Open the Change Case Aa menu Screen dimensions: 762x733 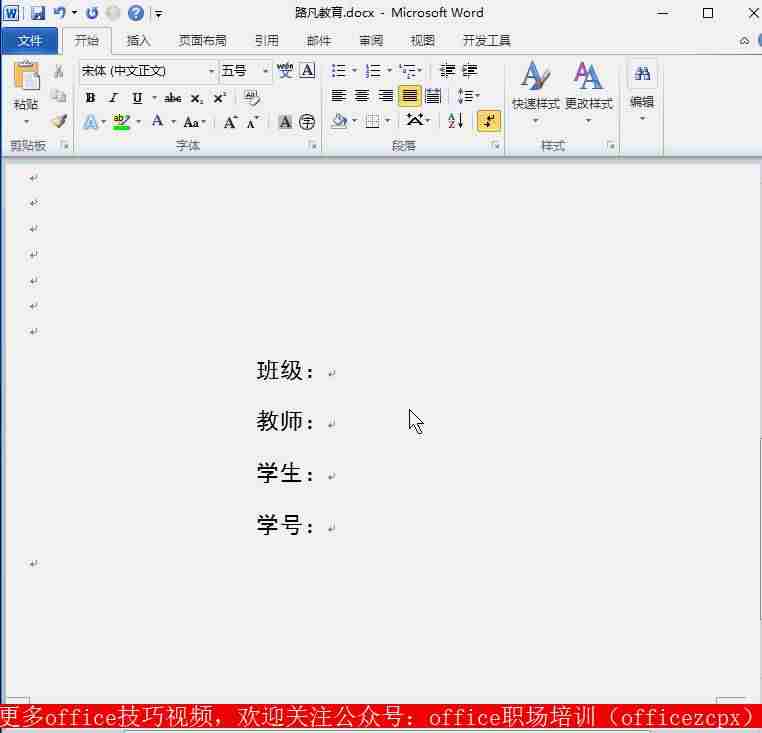[x=194, y=122]
